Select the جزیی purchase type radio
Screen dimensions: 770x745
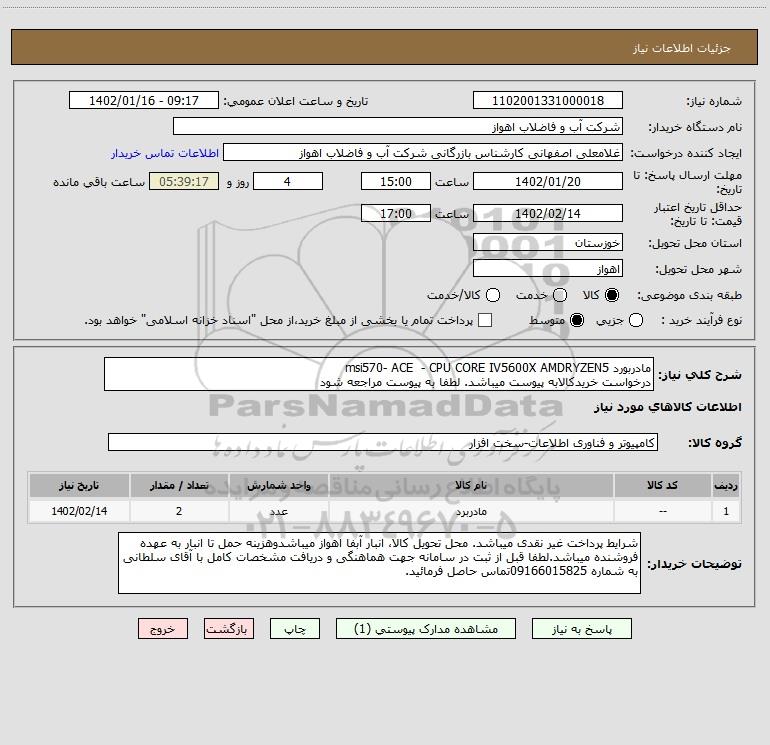tap(635, 320)
